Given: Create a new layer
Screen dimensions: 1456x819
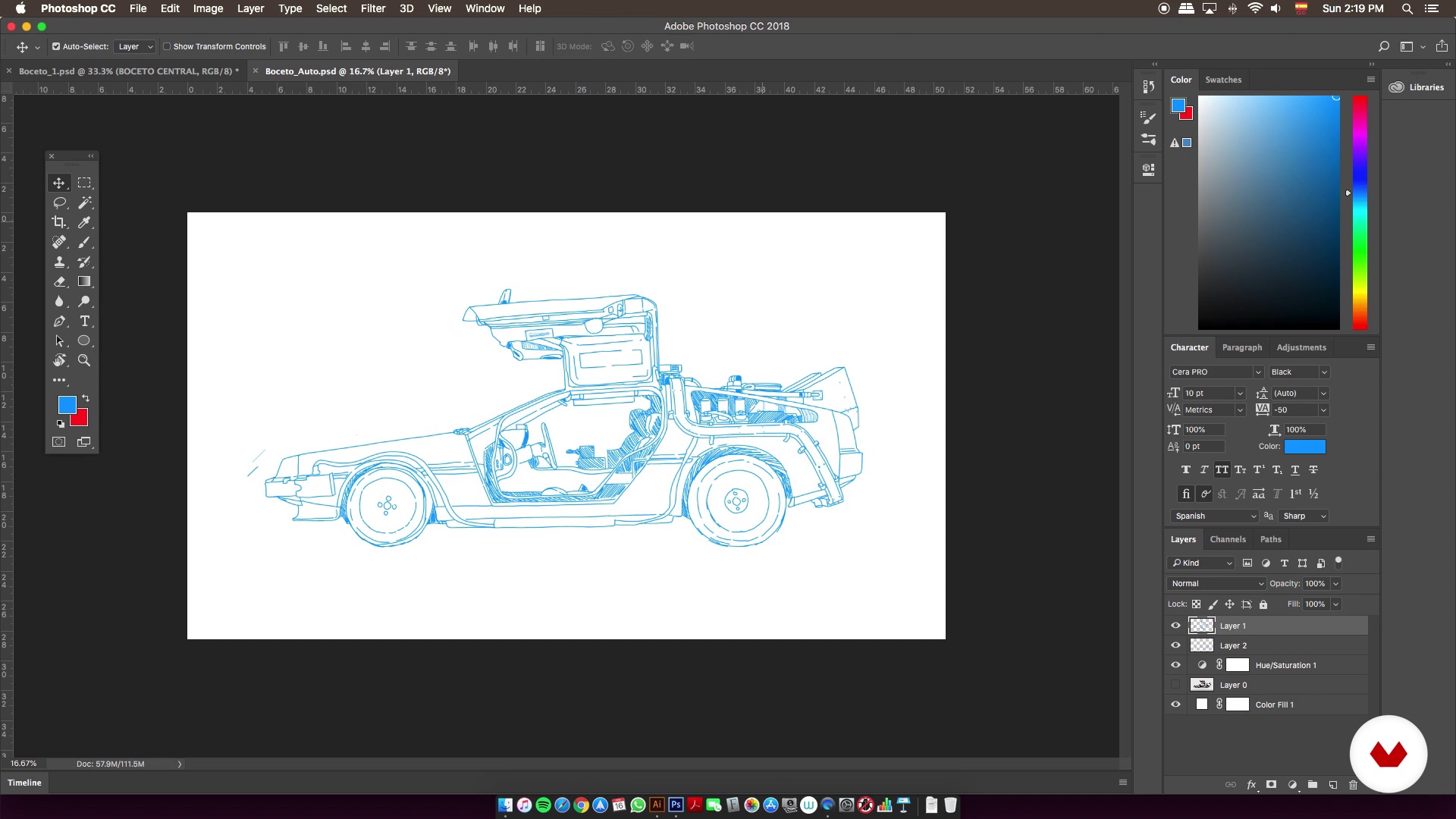Looking at the screenshot, I should click(1333, 785).
